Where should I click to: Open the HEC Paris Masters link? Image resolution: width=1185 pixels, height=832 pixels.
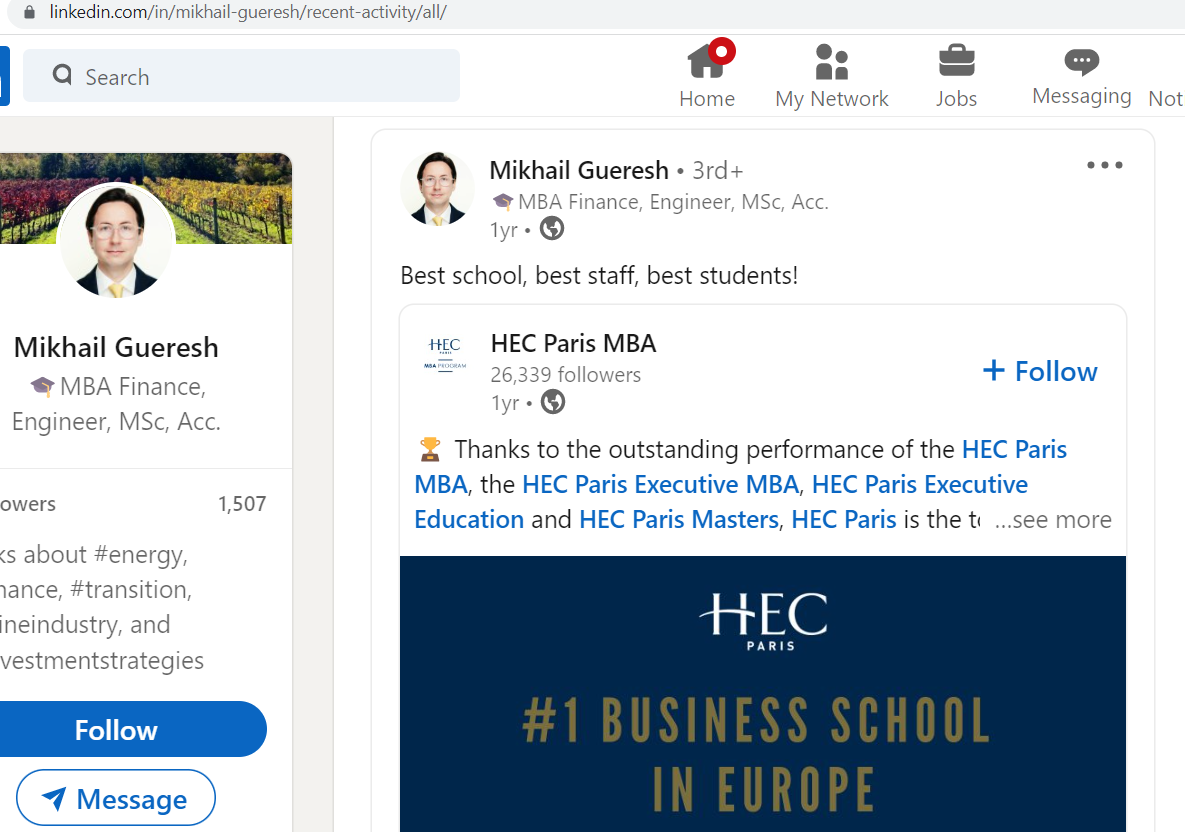679,520
